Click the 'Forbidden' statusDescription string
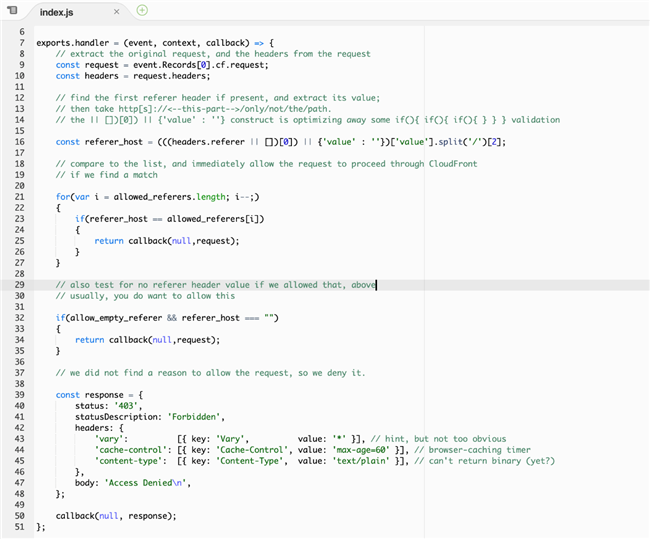650x539 pixels. 194,417
